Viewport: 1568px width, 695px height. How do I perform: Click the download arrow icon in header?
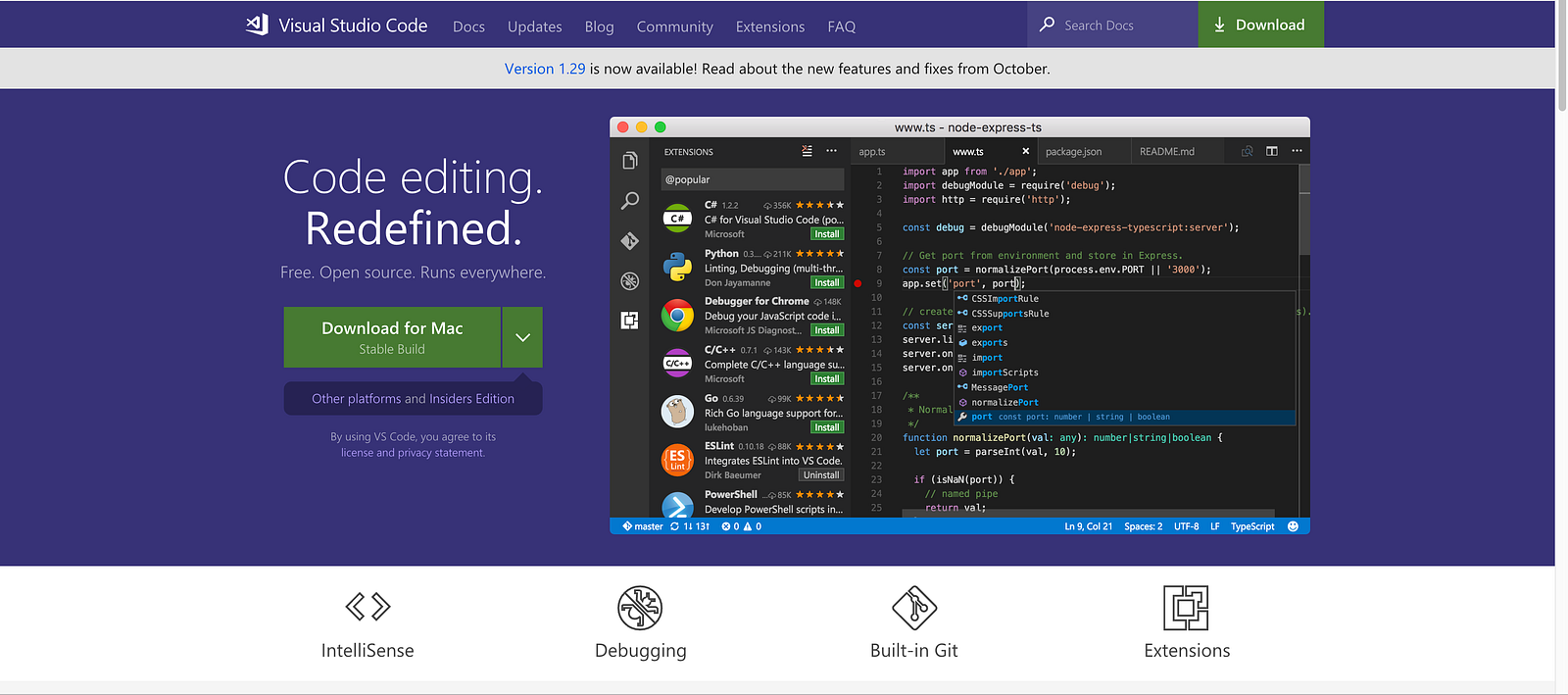click(1220, 25)
